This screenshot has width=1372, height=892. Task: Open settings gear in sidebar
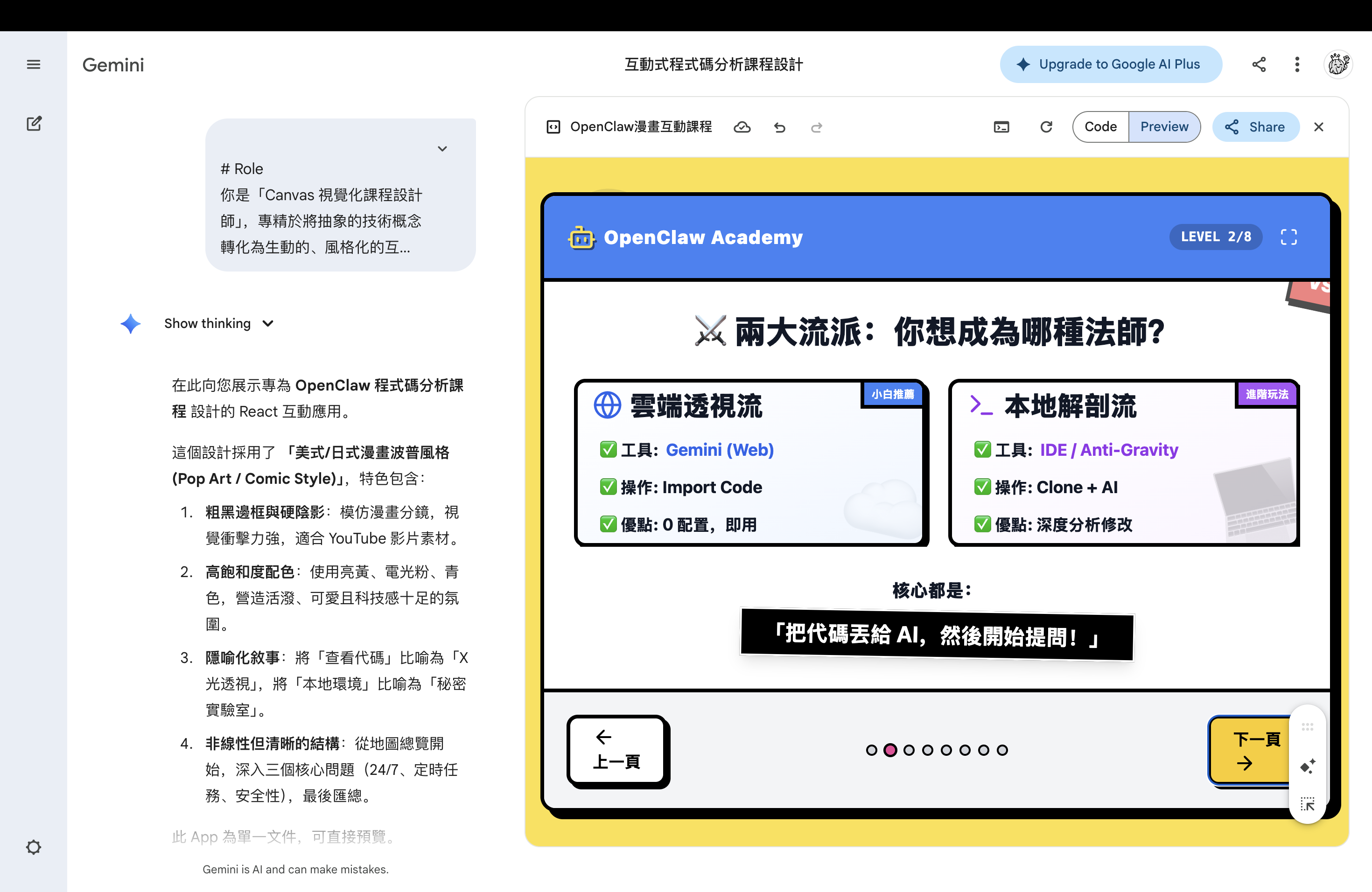point(34,846)
